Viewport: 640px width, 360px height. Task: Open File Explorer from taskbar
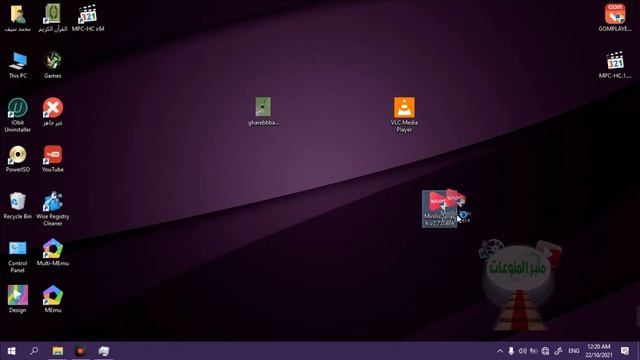click(58, 351)
